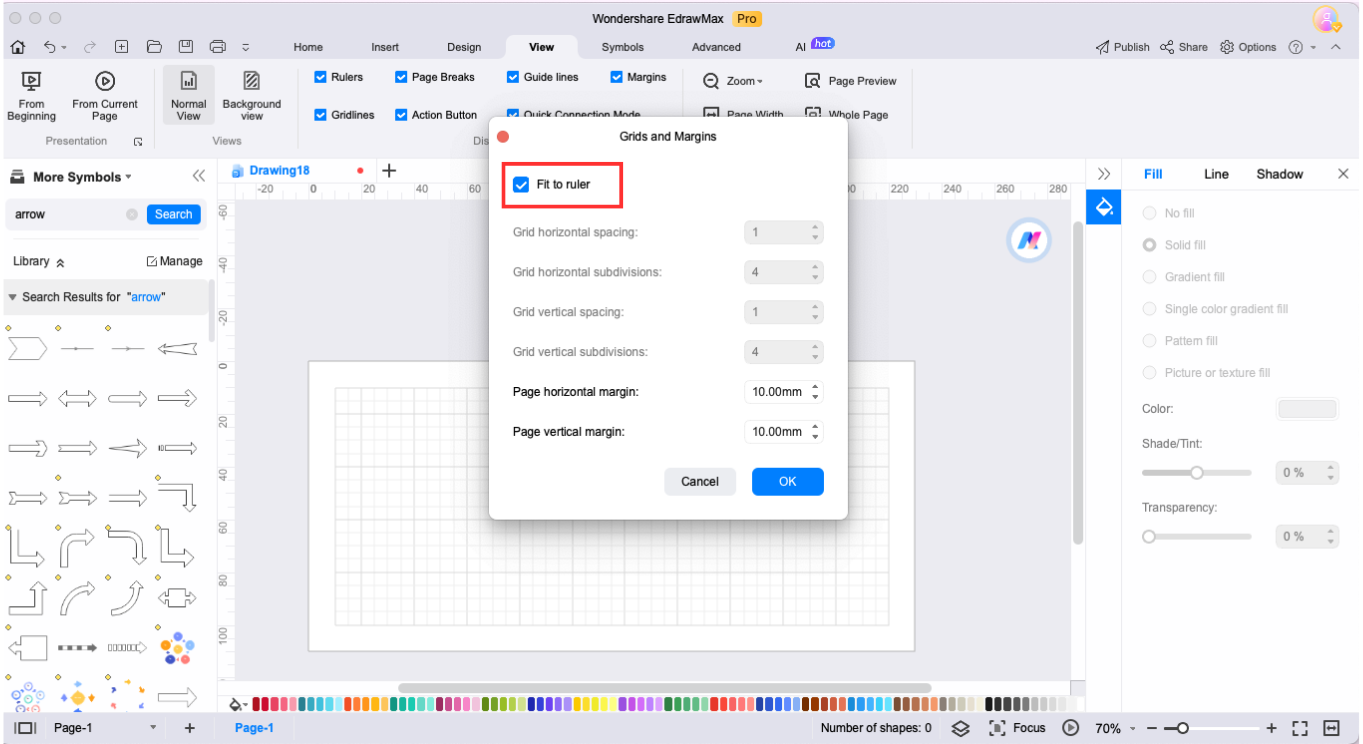Click the fit page width icon in status bar
1363x744 pixels.
(1332, 728)
